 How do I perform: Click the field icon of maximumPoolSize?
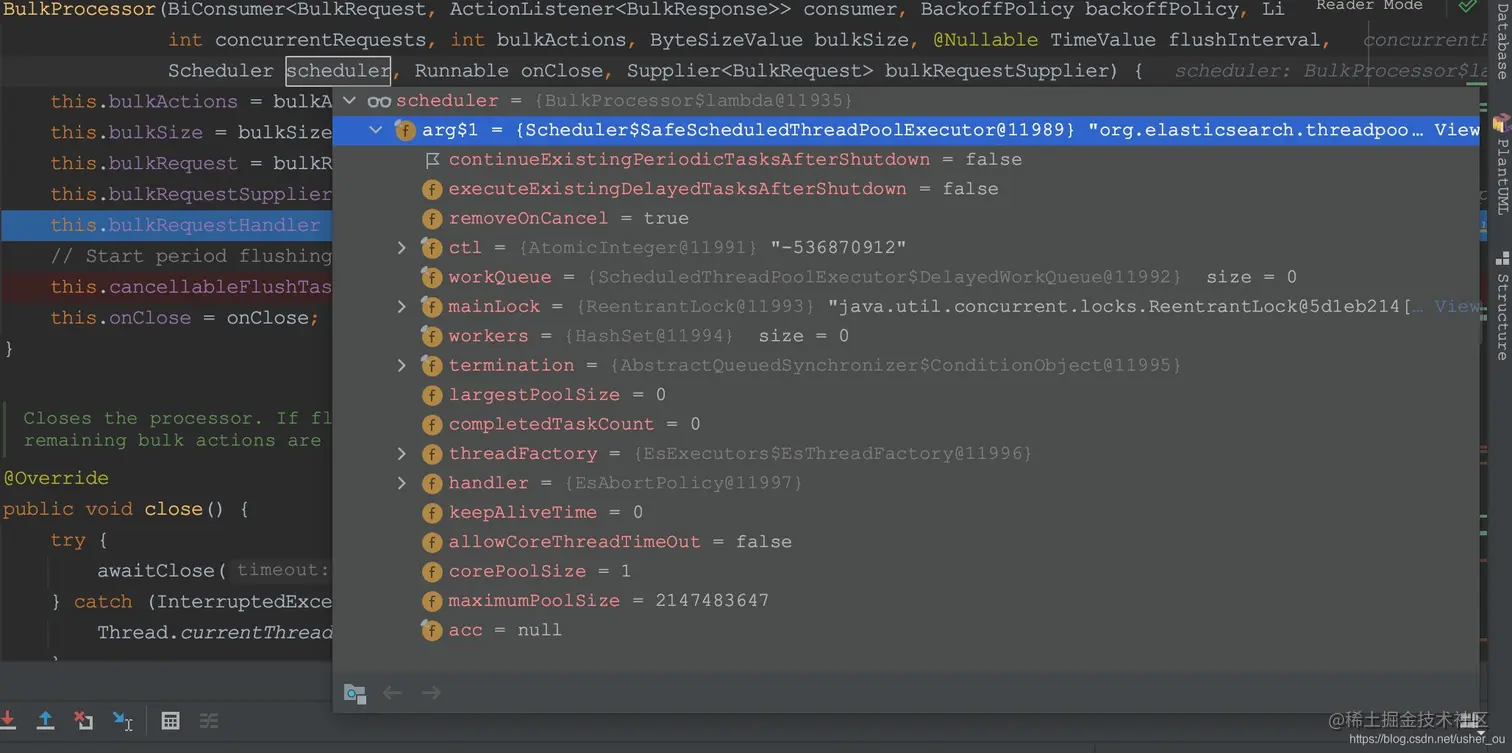click(432, 601)
